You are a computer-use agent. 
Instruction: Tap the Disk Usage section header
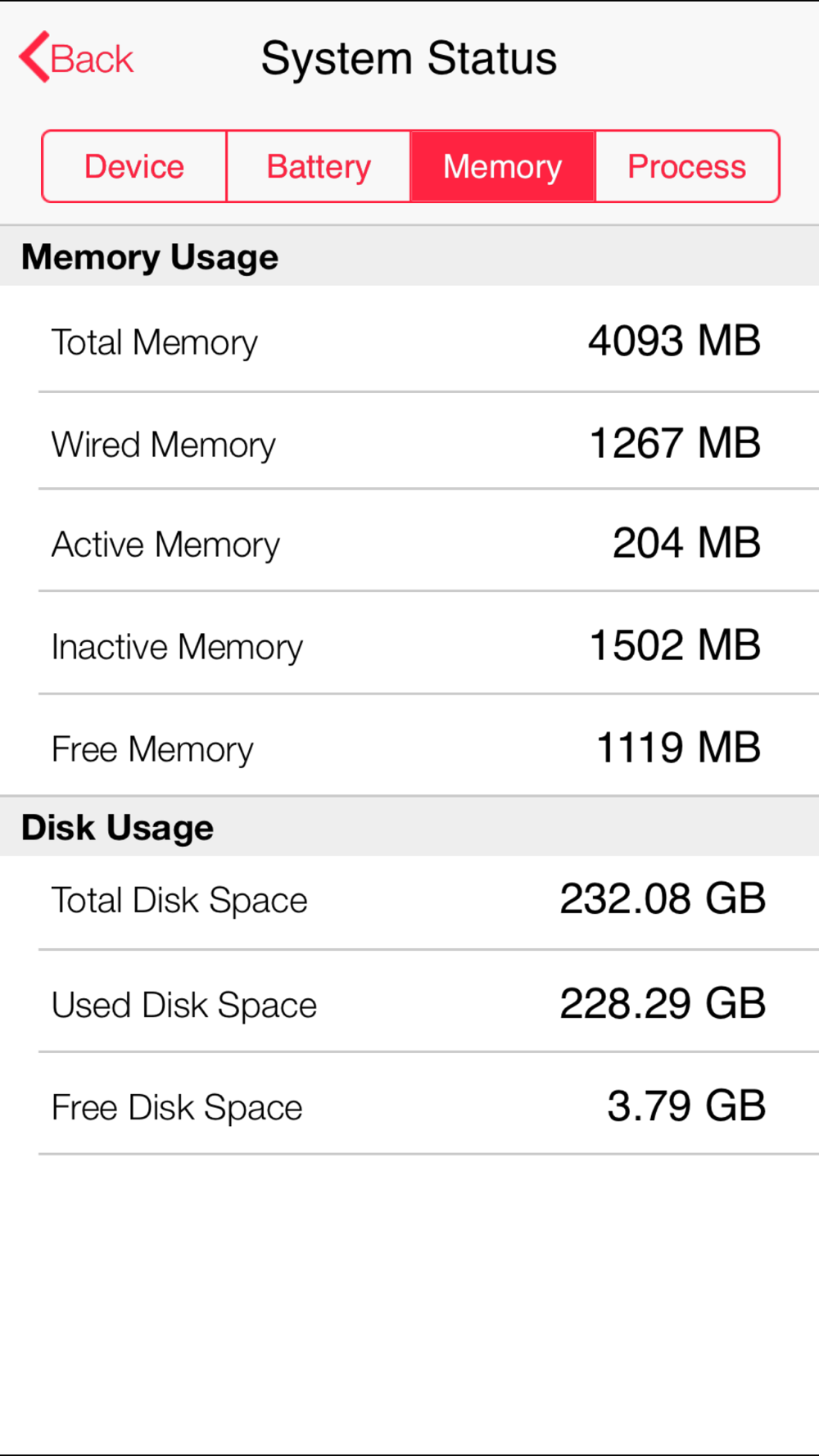click(117, 827)
